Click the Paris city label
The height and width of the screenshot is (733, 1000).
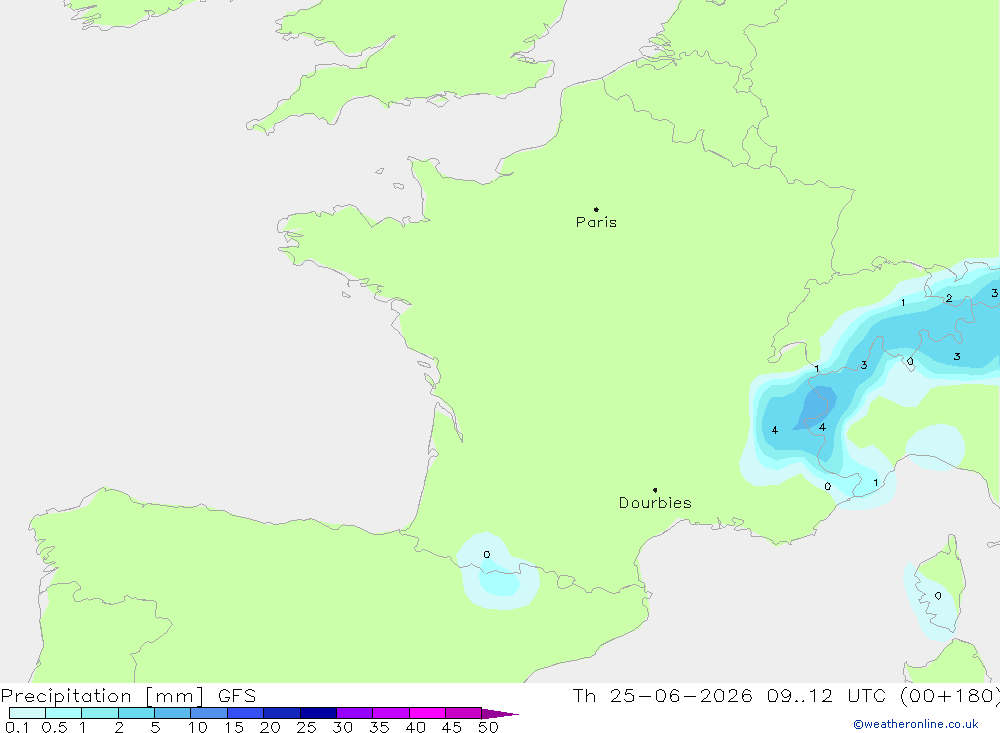(x=596, y=222)
